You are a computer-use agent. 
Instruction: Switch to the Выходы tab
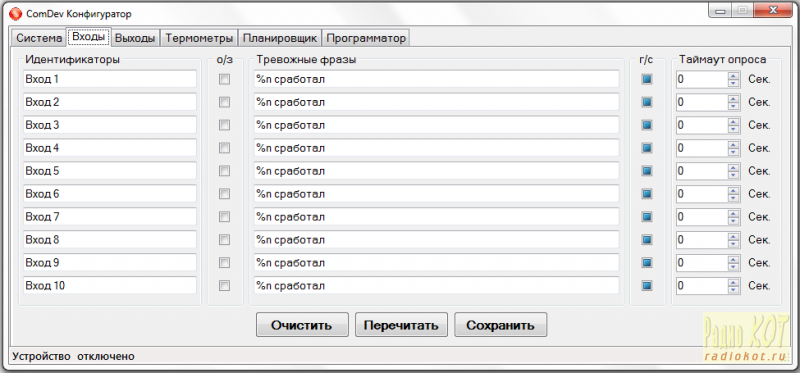pyautogui.click(x=135, y=38)
